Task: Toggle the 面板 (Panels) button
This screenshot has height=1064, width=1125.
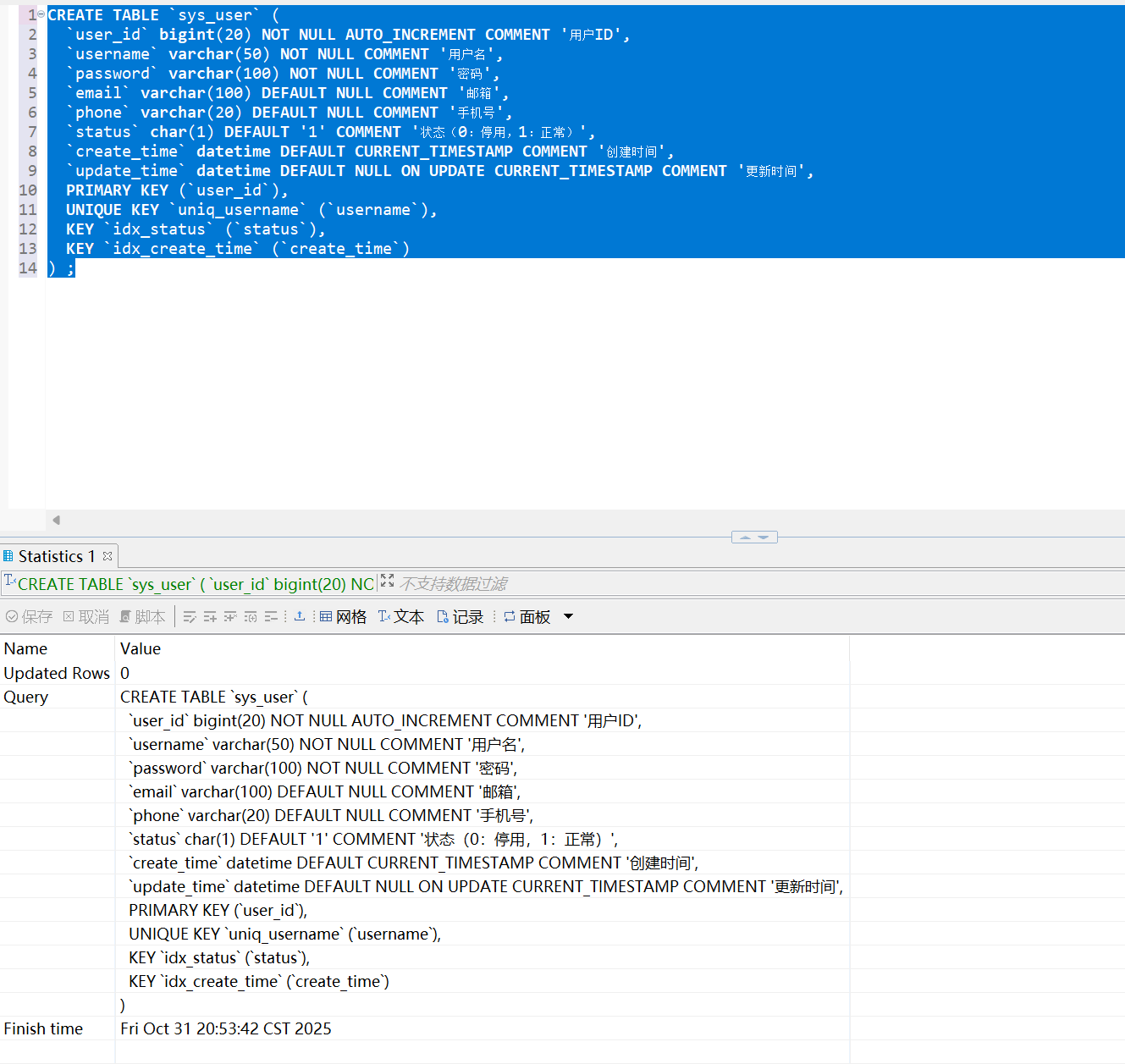Action: pos(527,617)
